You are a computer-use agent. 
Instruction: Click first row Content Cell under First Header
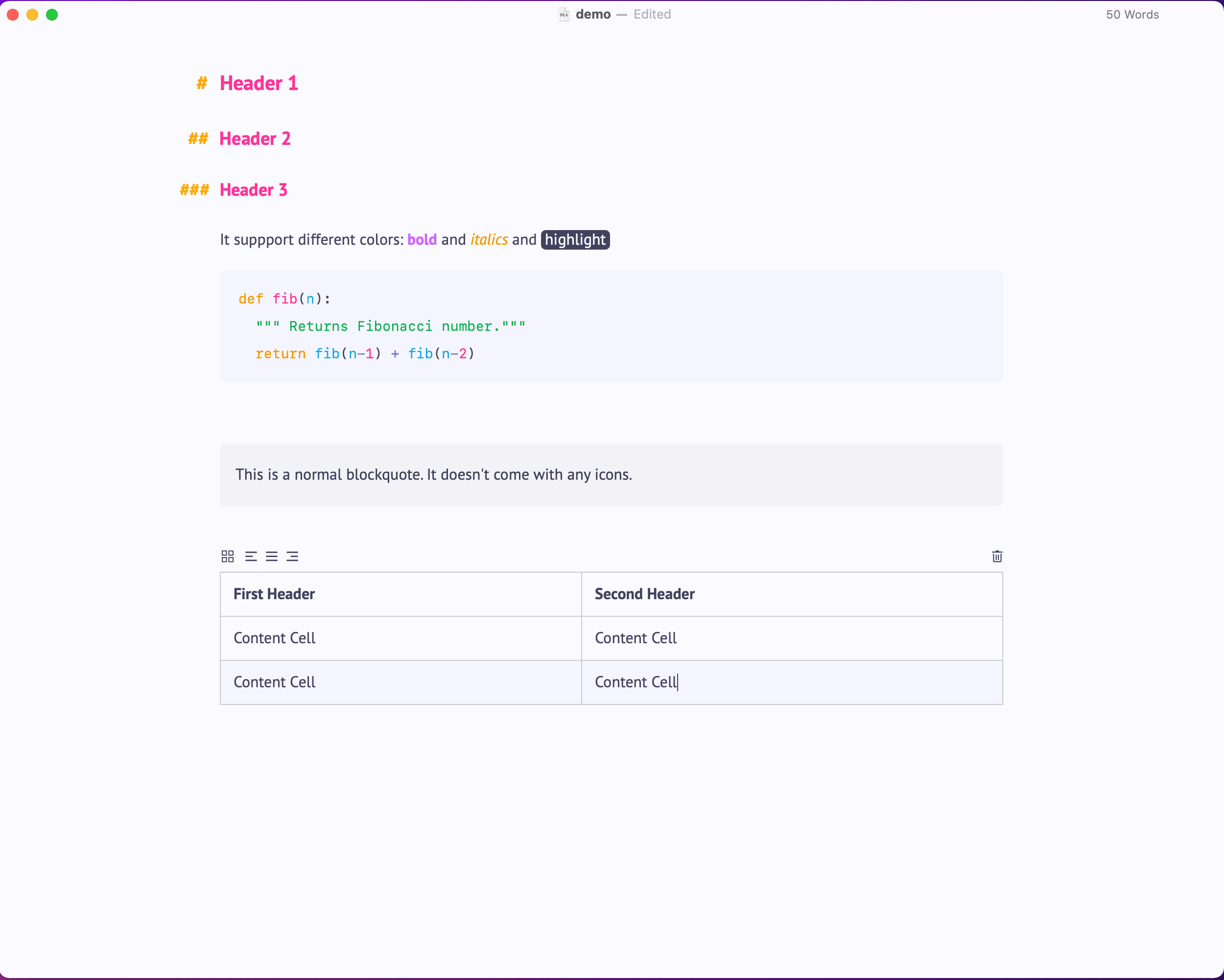point(401,638)
